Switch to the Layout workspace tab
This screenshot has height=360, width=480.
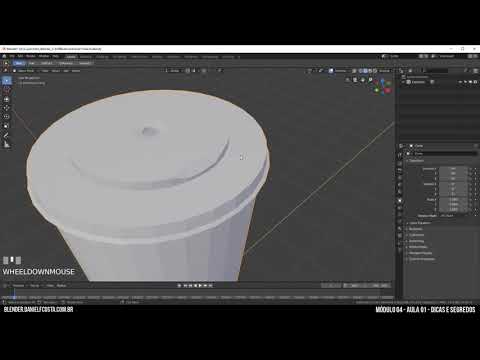click(x=70, y=57)
